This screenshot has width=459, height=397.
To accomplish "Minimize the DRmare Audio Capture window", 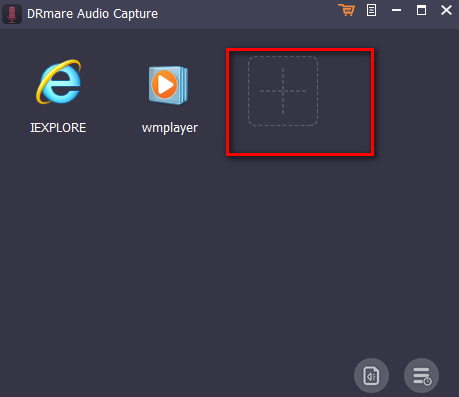I will (396, 10).
